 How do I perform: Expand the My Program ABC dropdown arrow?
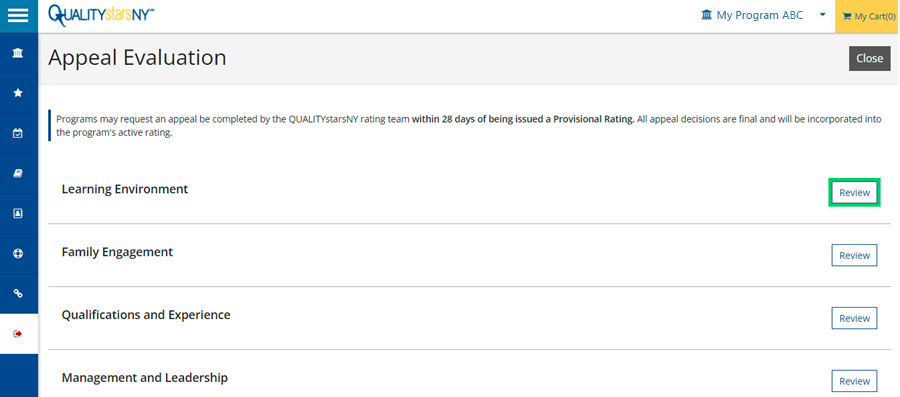coord(823,15)
